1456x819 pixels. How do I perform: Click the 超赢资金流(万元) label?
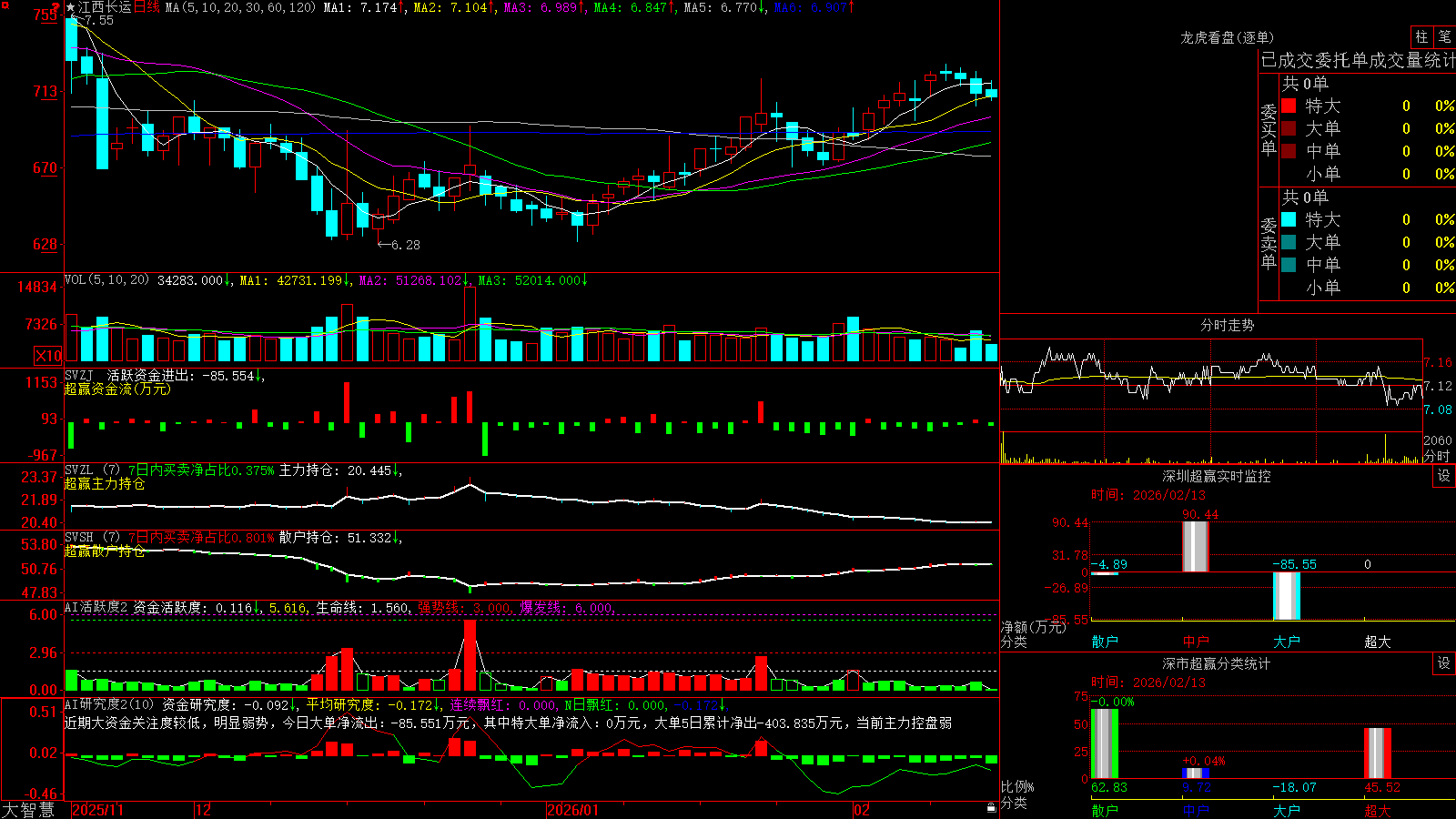(117, 389)
